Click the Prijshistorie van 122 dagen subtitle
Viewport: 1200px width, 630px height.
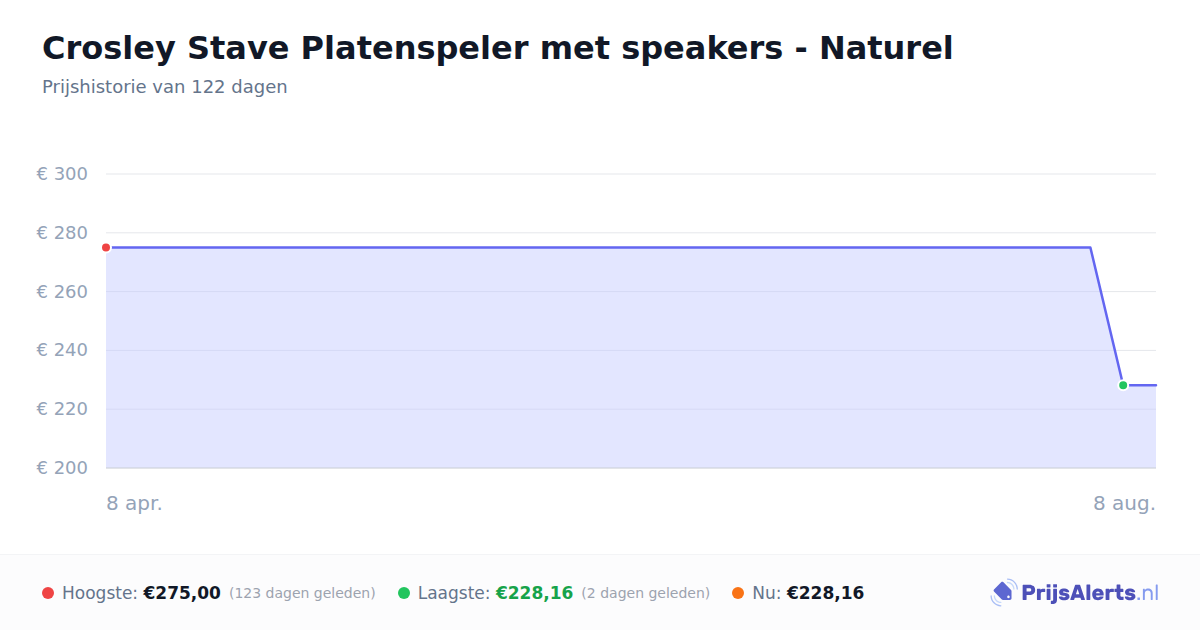(165, 87)
